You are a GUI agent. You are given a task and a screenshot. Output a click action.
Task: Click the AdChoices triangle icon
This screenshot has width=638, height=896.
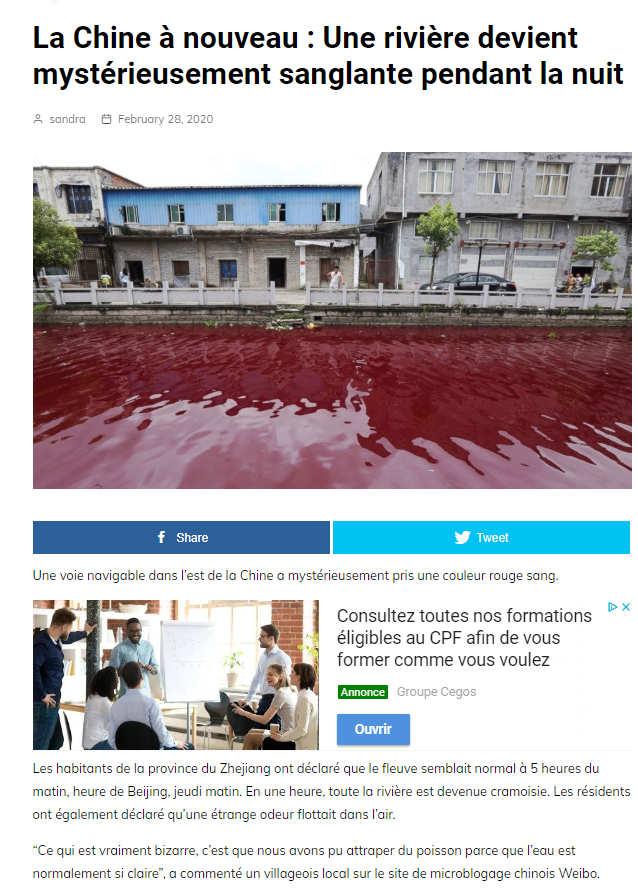tap(612, 607)
